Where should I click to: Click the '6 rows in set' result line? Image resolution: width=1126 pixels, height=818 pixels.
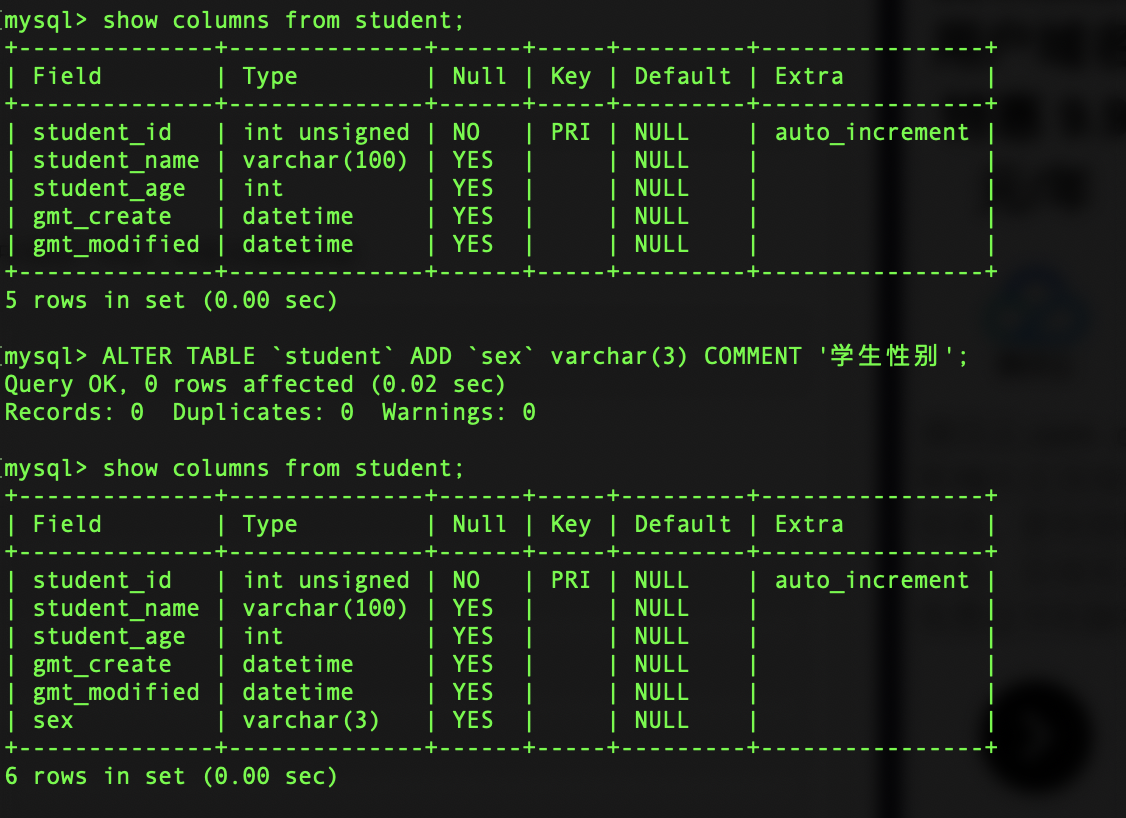[171, 776]
